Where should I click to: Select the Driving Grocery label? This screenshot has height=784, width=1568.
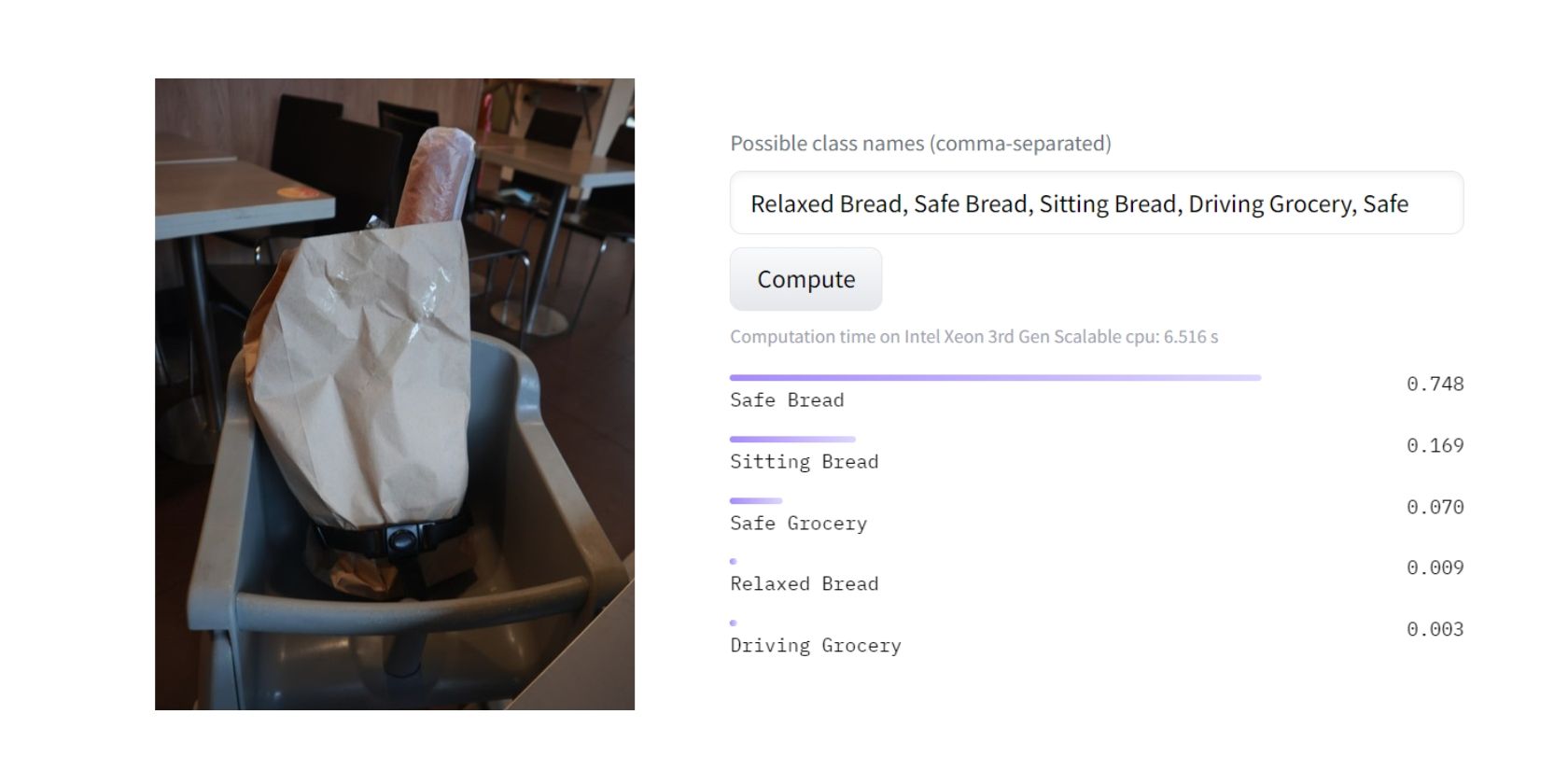(815, 644)
